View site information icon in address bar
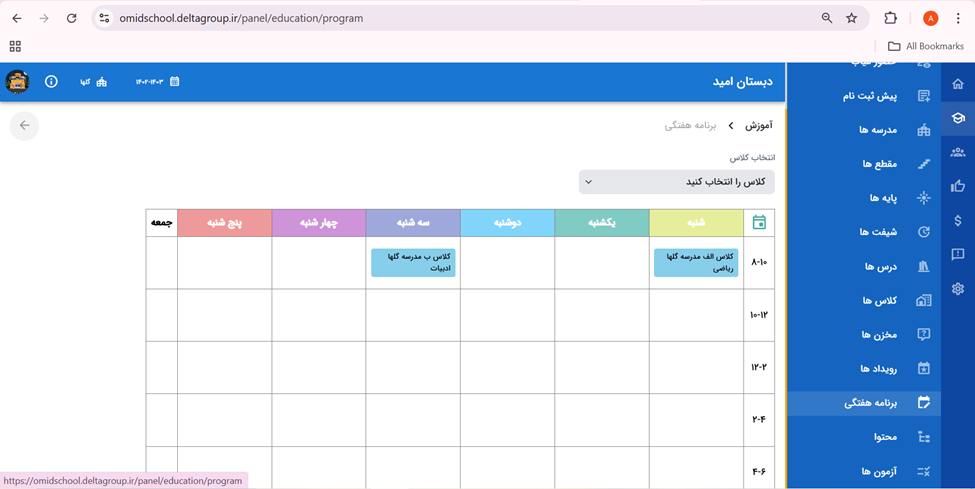Screen dimensions: 975x489 point(104,18)
